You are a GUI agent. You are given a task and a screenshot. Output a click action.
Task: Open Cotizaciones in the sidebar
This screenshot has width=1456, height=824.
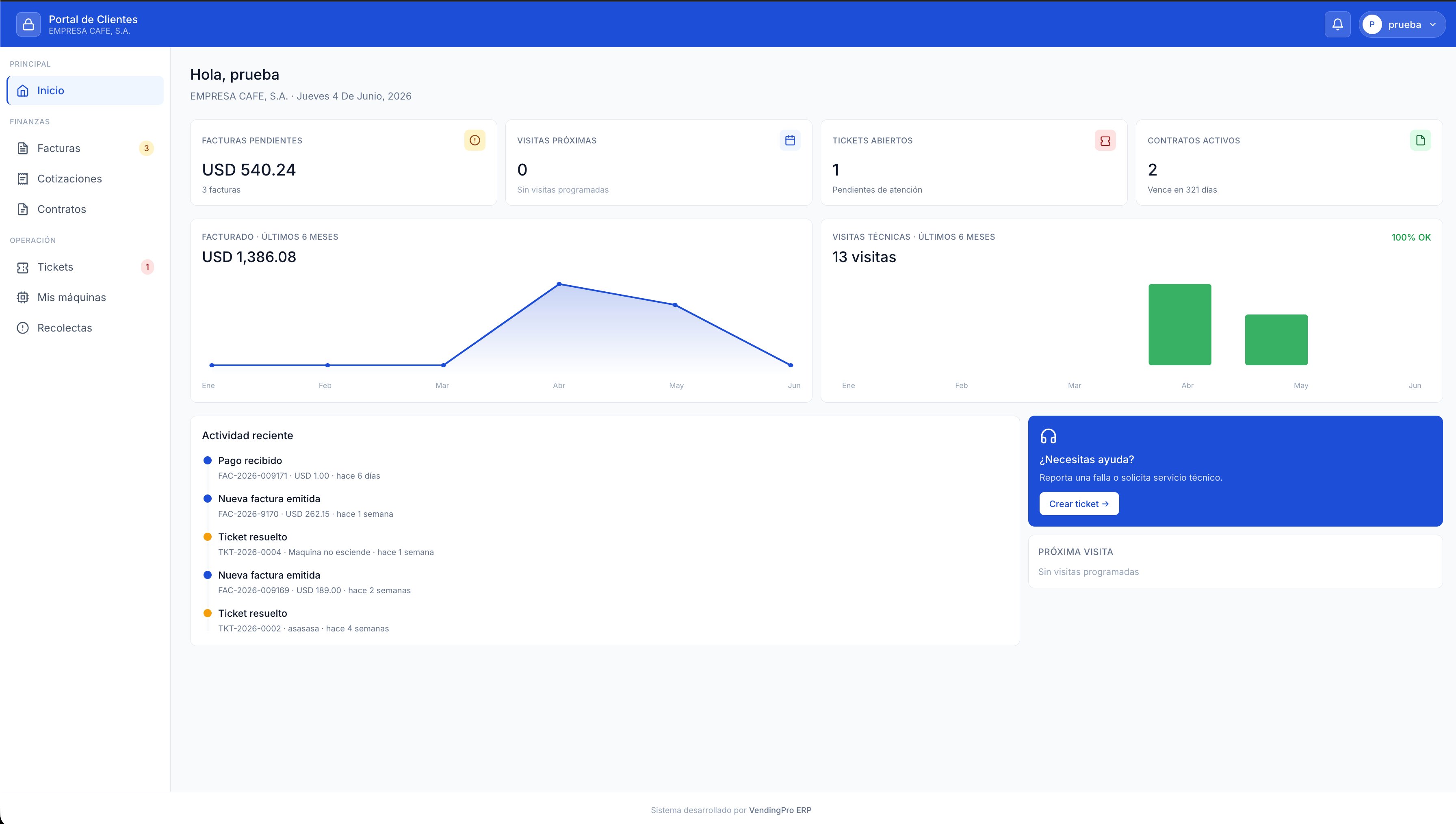(85, 179)
